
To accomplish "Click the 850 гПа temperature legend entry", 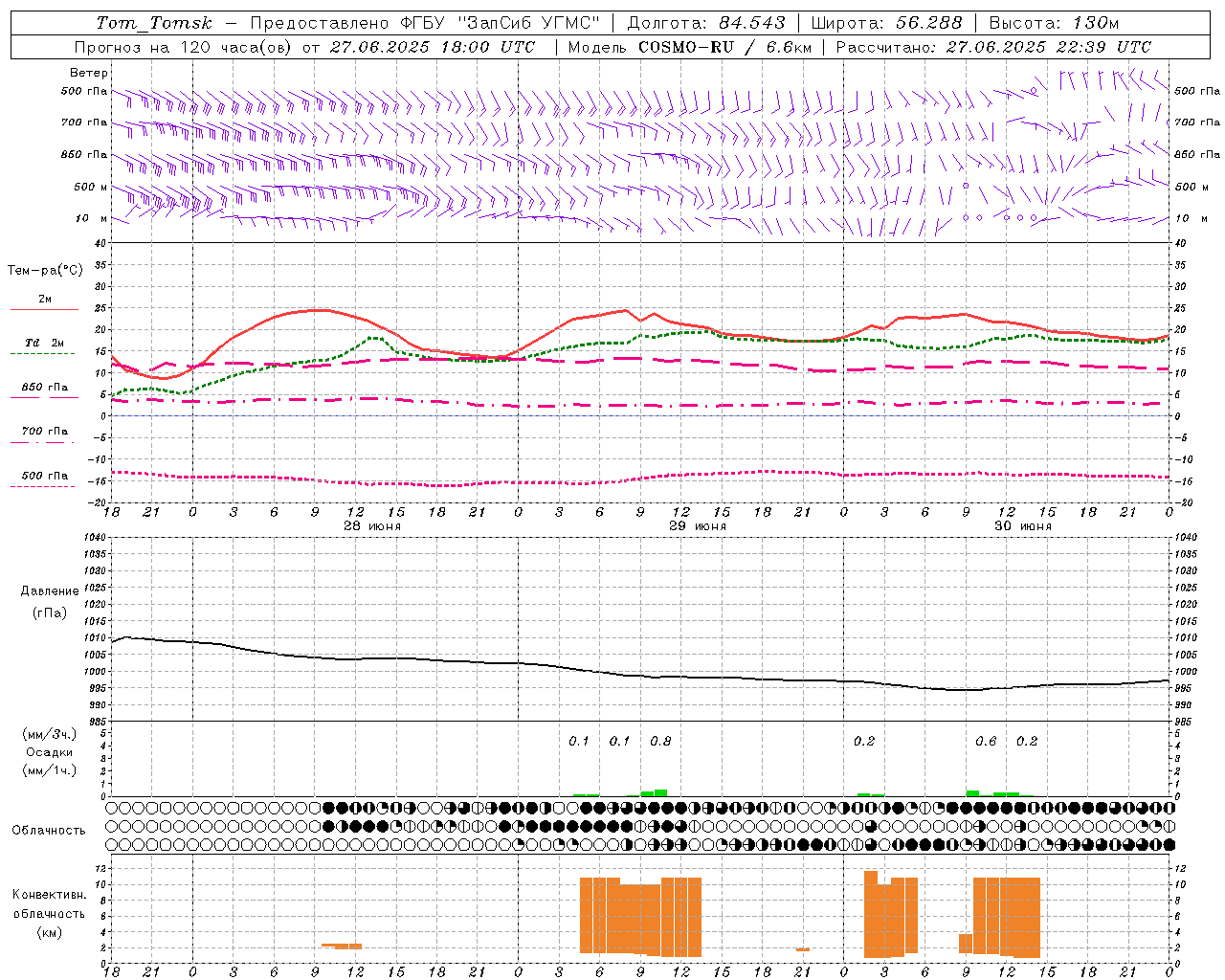I will 45,388.
